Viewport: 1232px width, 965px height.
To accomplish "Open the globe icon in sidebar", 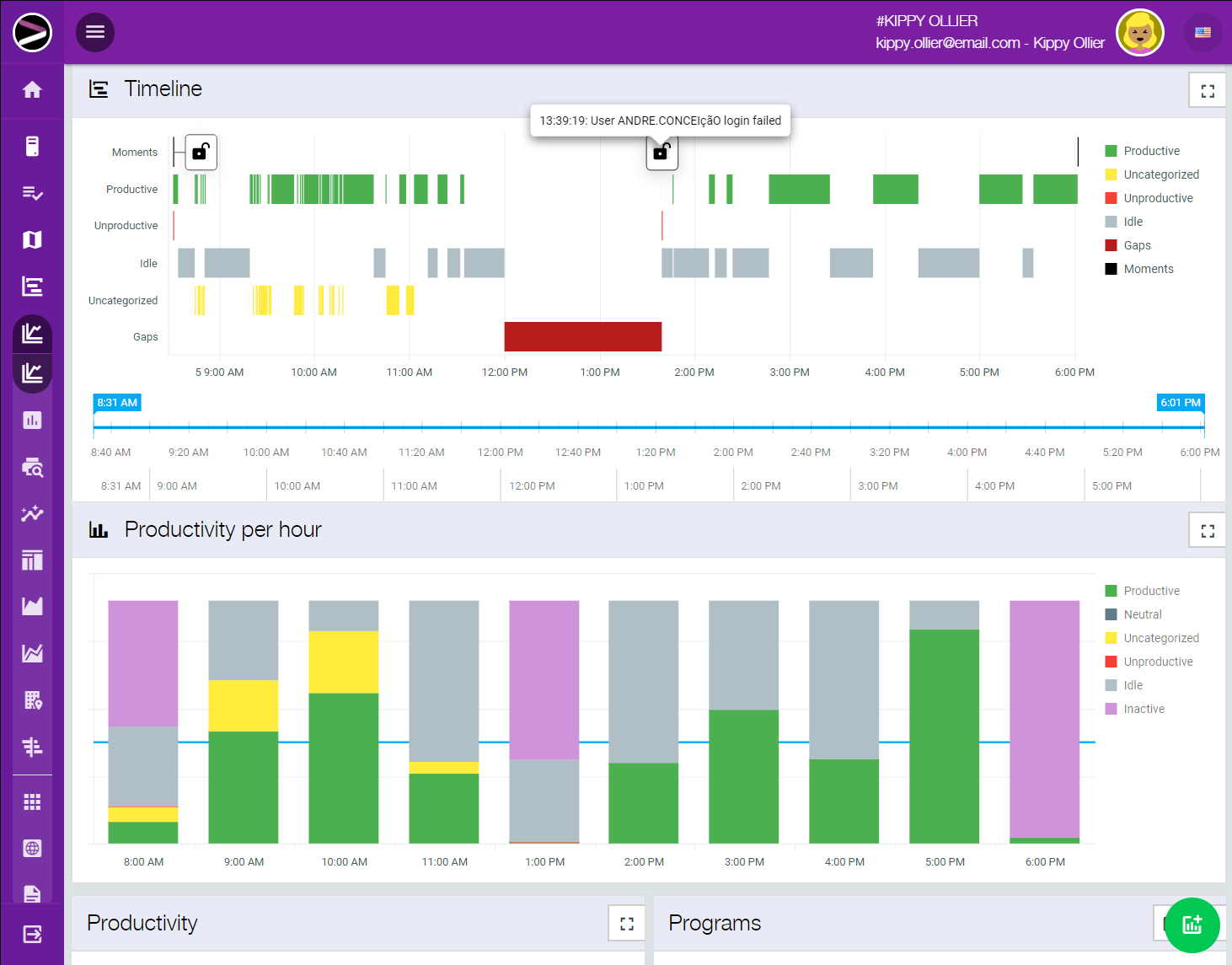I will 32,849.
